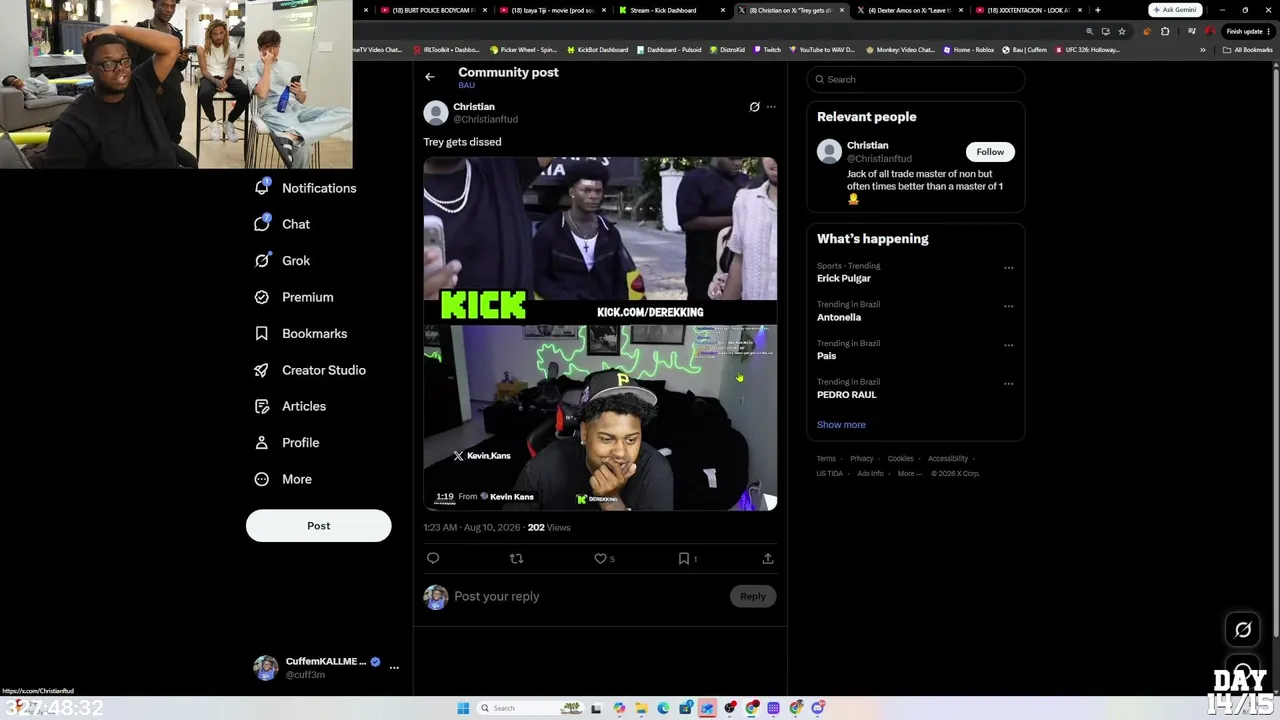The image size is (1280, 720).
Task: Open the Twitch bookmark
Action: tap(768, 50)
